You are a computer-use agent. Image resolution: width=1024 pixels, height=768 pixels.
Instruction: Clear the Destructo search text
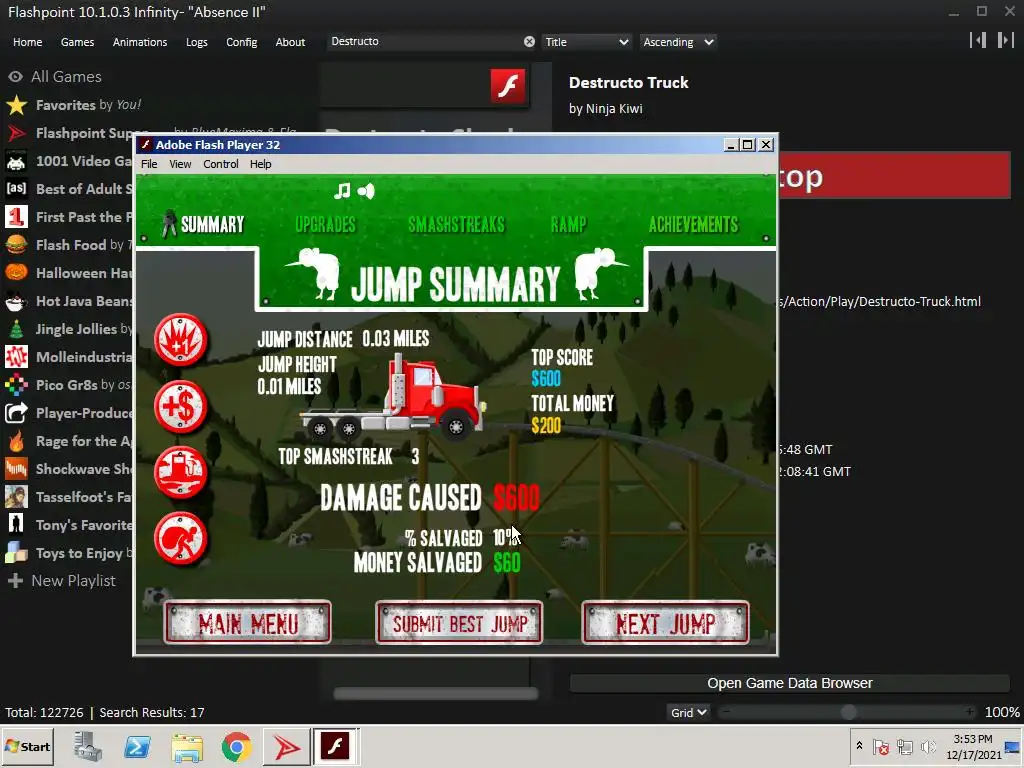click(529, 42)
